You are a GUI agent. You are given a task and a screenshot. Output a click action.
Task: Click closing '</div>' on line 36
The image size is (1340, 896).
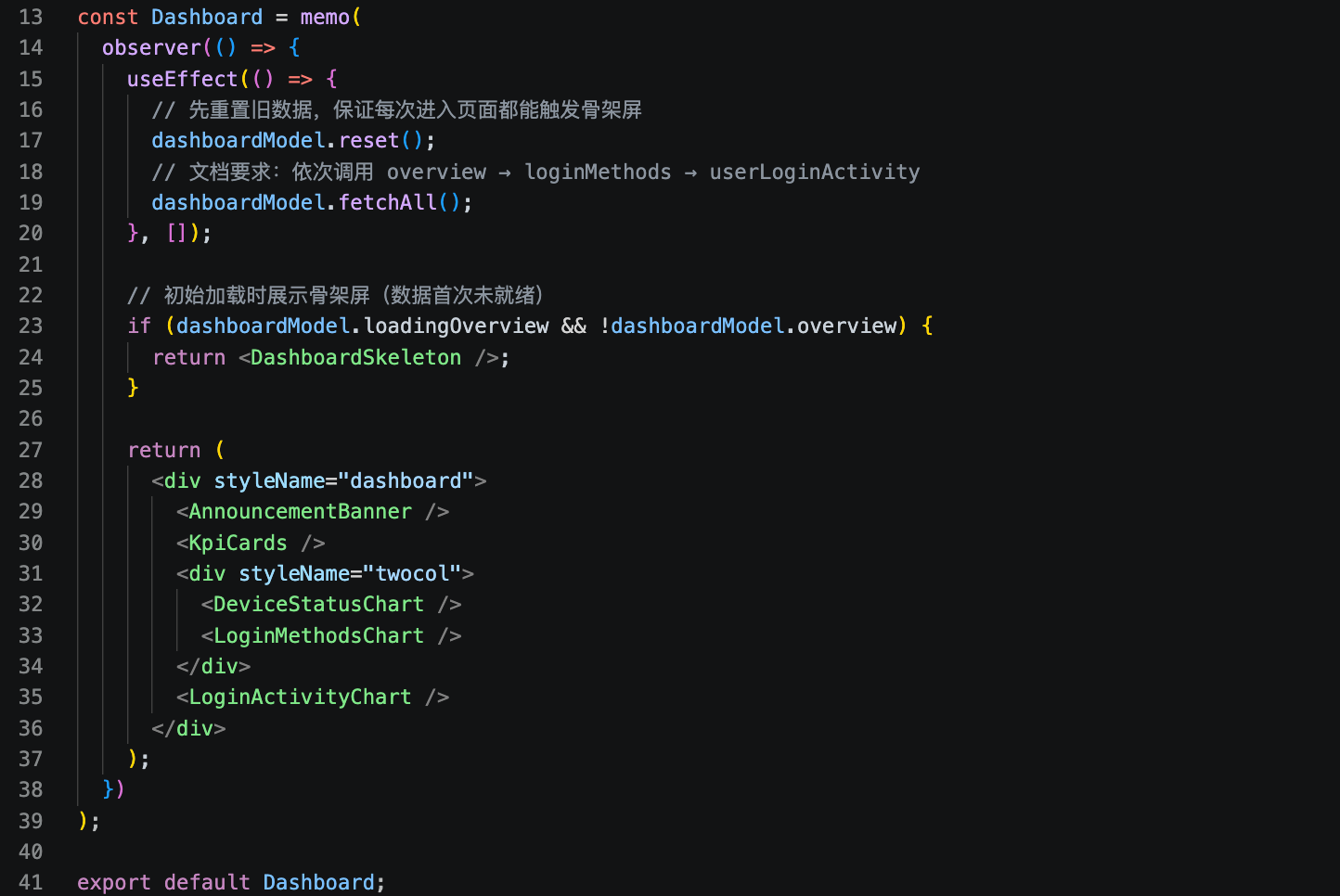[x=188, y=728]
